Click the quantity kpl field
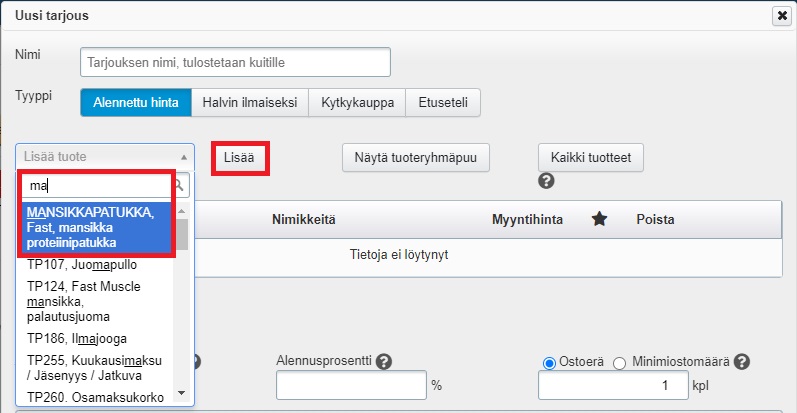The width and height of the screenshot is (797, 413). pyautogui.click(x=613, y=385)
